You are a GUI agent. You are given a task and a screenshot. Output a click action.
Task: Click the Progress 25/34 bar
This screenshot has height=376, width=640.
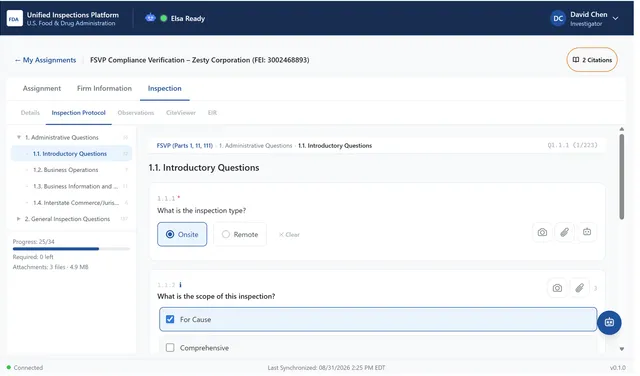[x=71, y=249]
